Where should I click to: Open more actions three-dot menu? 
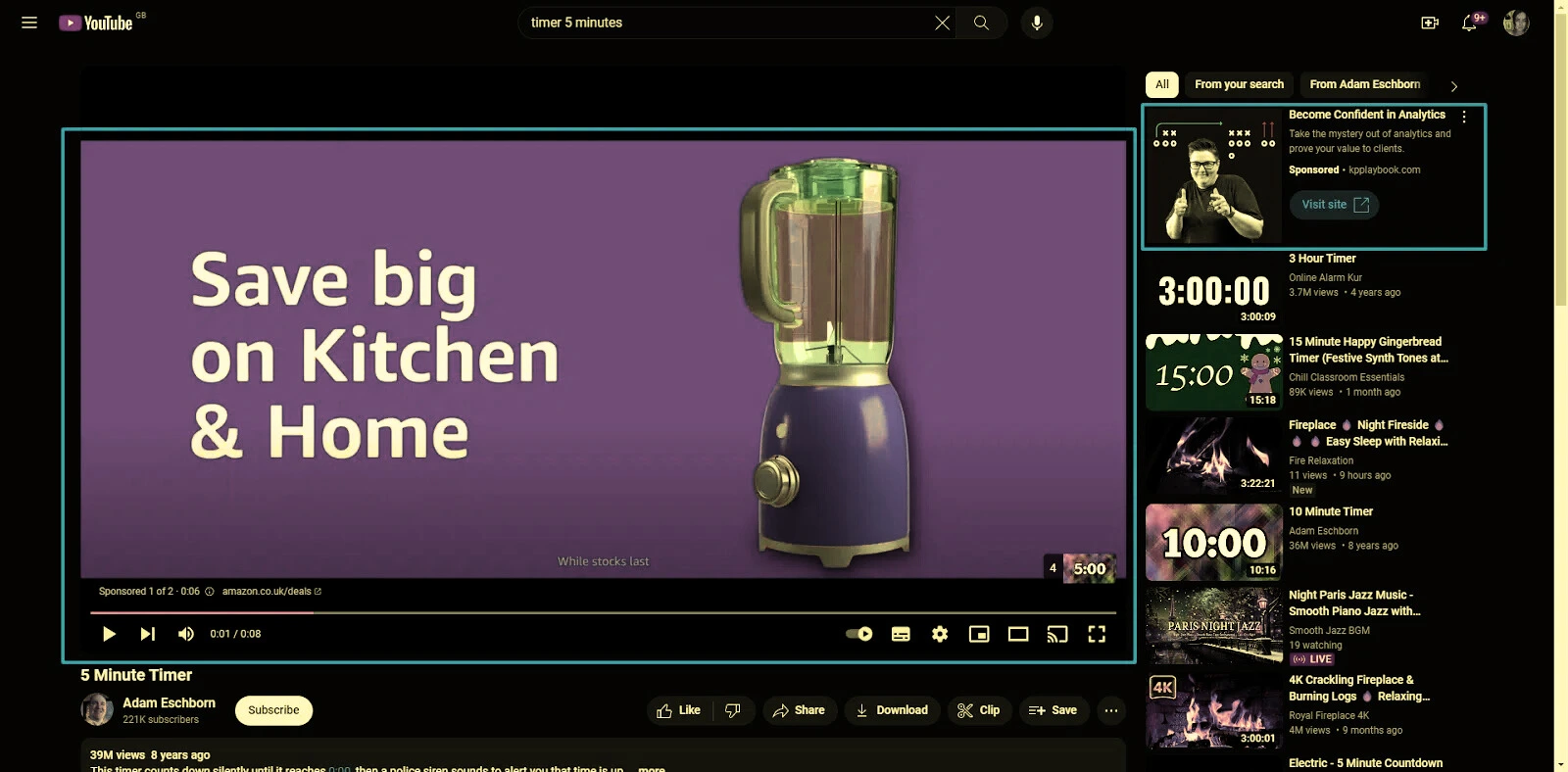coord(1110,710)
